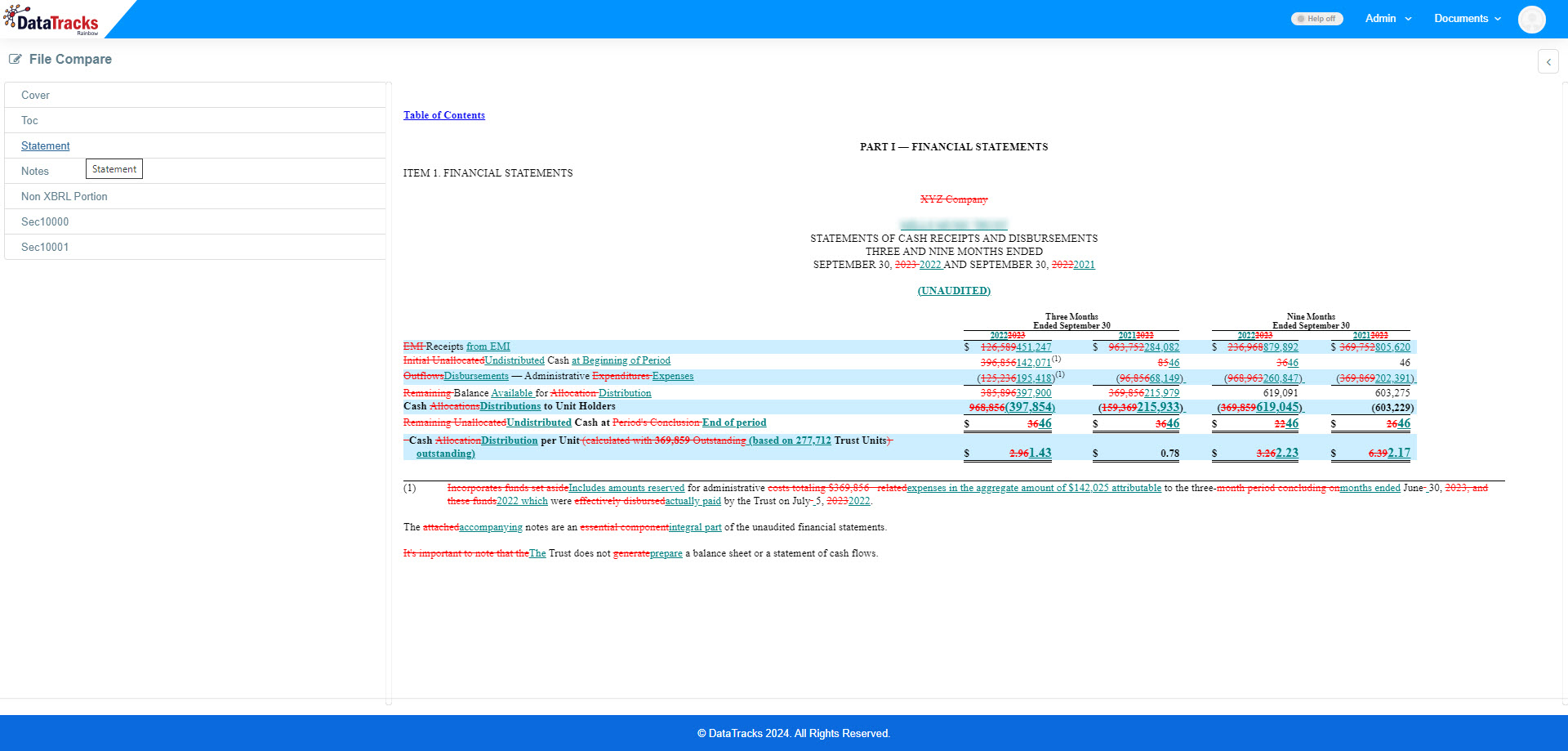1568x751 pixels.
Task: Click the Nine Months Ended September 30 header
Action: click(1311, 321)
